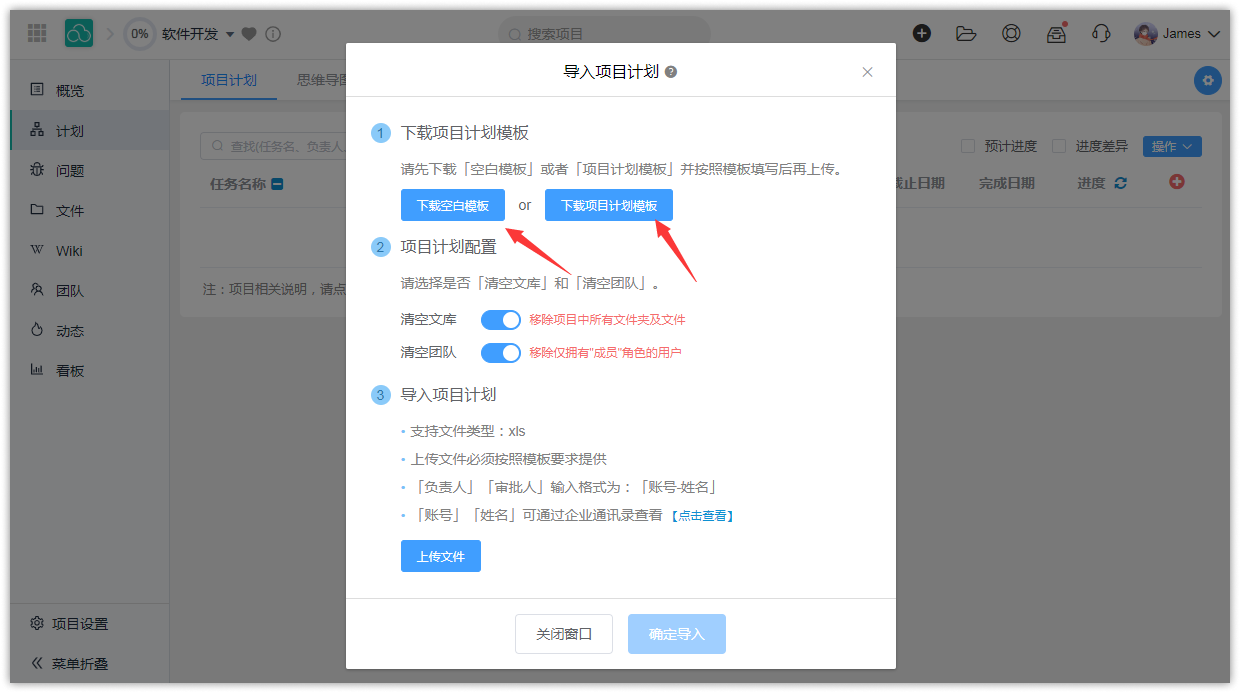This screenshot has width=1240, height=693.
Task: Click the 点击查看 contacts link
Action: click(702, 516)
